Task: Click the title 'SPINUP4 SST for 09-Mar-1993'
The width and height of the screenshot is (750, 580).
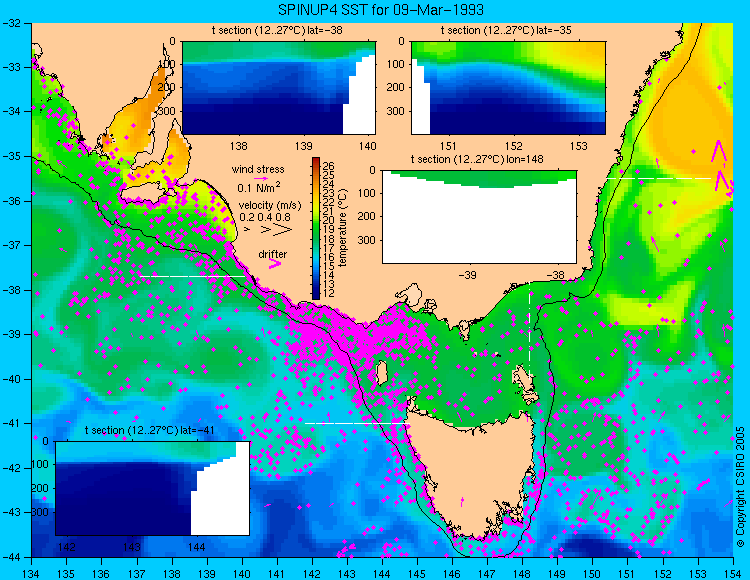Action: point(381,9)
